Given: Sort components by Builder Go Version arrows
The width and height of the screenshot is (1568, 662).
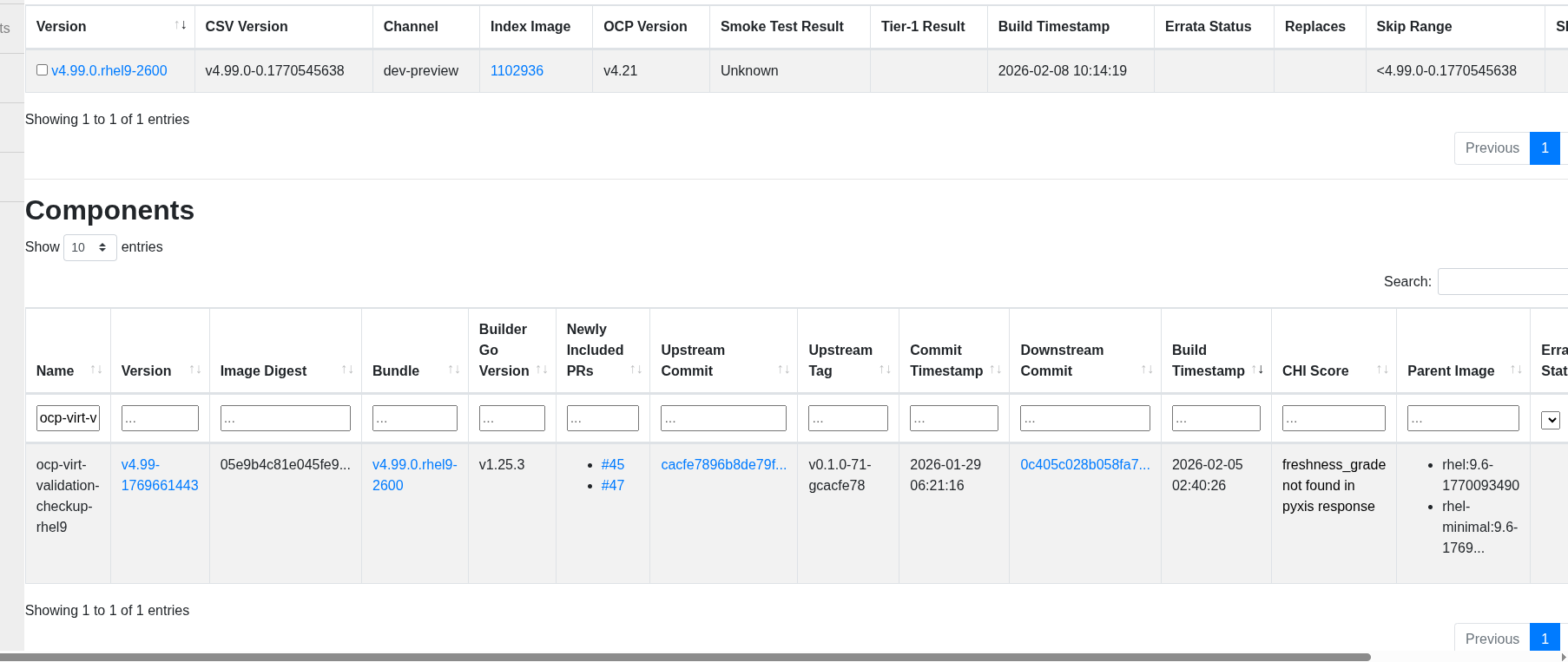Looking at the screenshot, I should 542,370.
